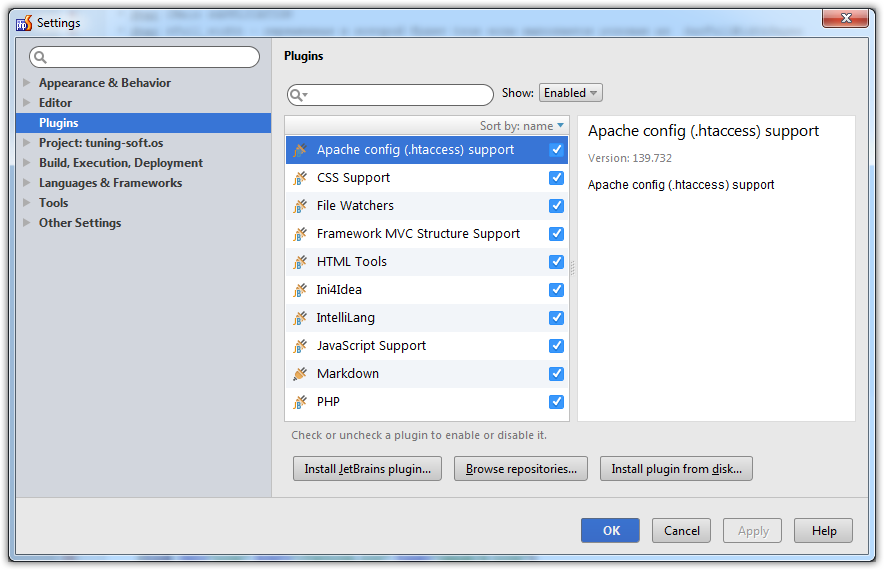Click the splitter handle beside plugin list
This screenshot has height=570, width=884.
(573, 268)
